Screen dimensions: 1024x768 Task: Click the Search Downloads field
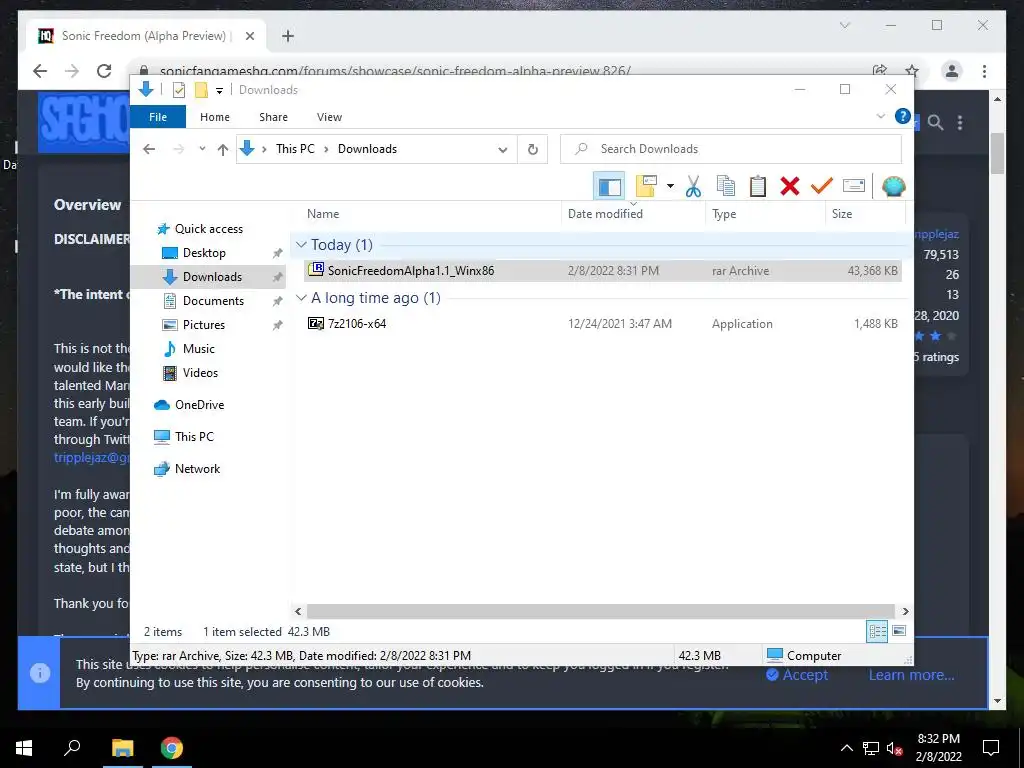[x=731, y=149]
